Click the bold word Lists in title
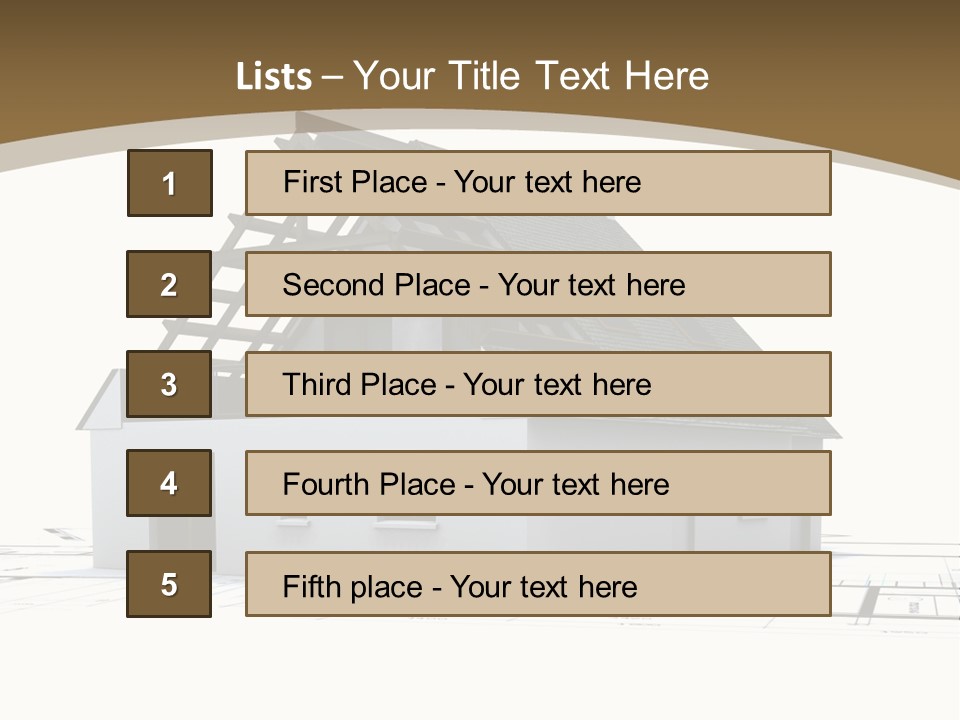 click(x=274, y=76)
